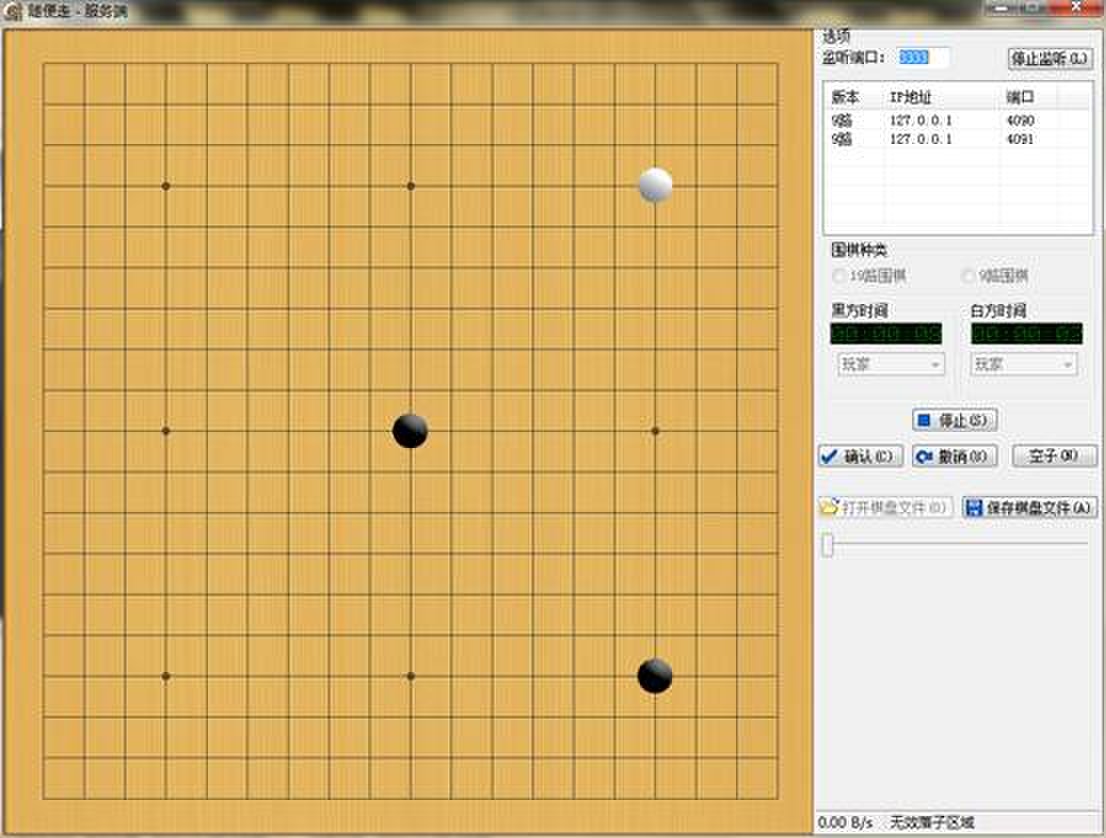Open the black side player type dropdown
1106x838 pixels.
coord(890,365)
